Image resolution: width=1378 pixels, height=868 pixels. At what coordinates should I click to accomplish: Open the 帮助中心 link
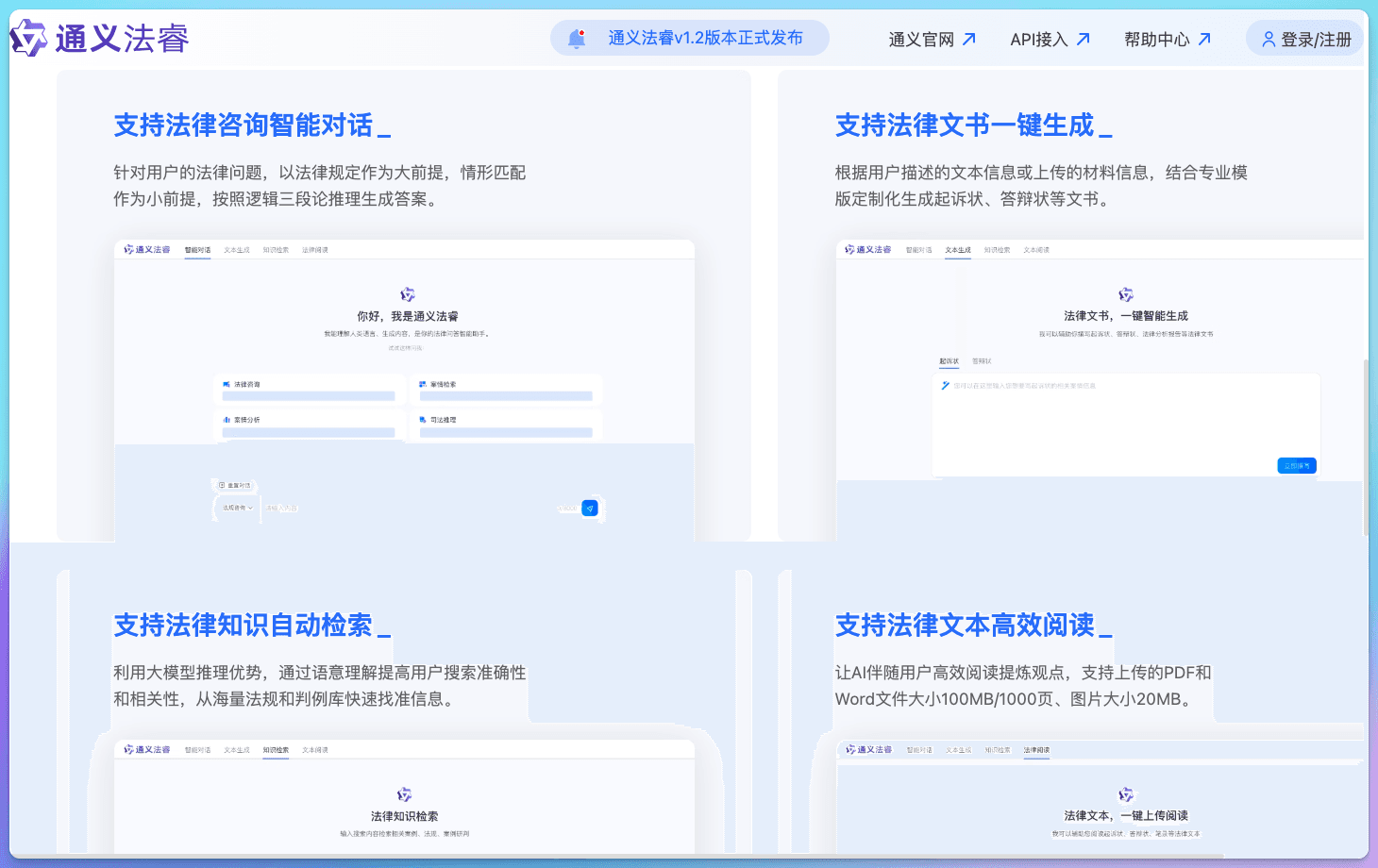[1167, 39]
